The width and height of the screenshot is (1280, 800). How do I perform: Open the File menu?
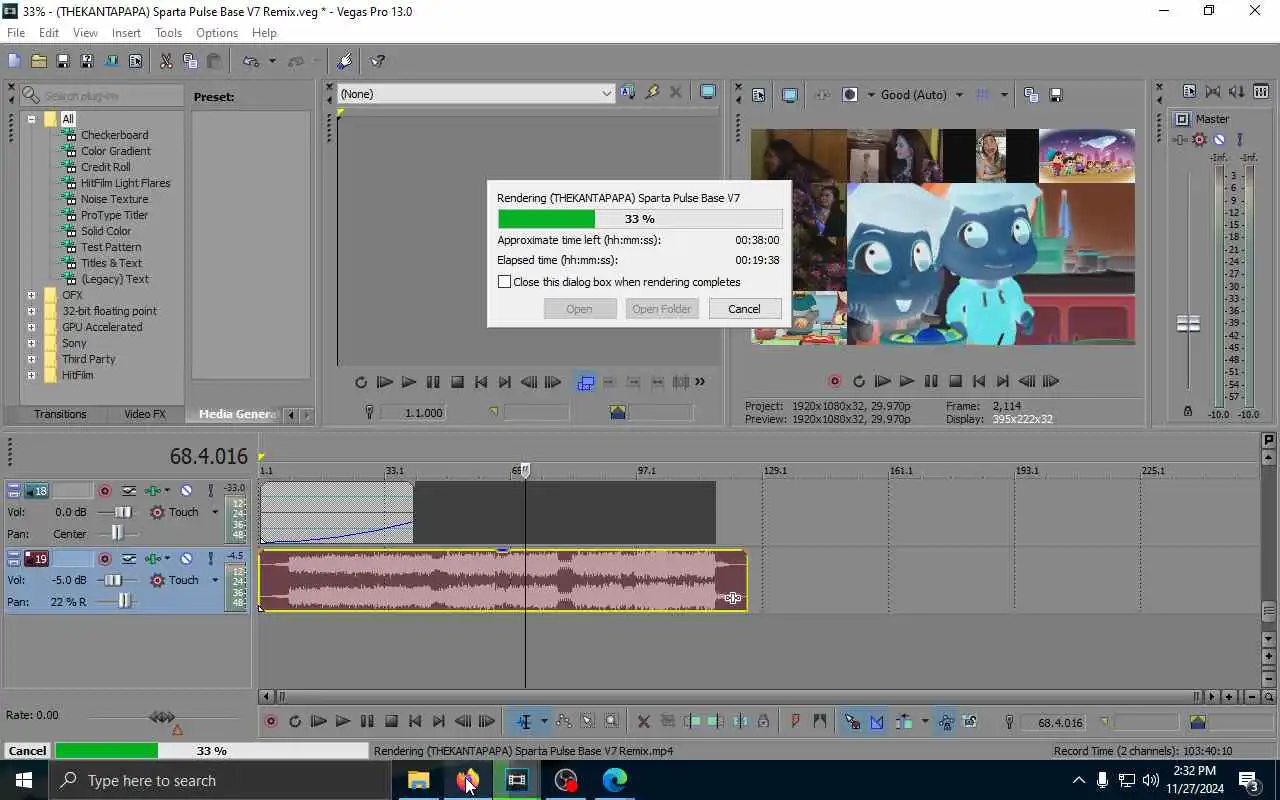(16, 33)
